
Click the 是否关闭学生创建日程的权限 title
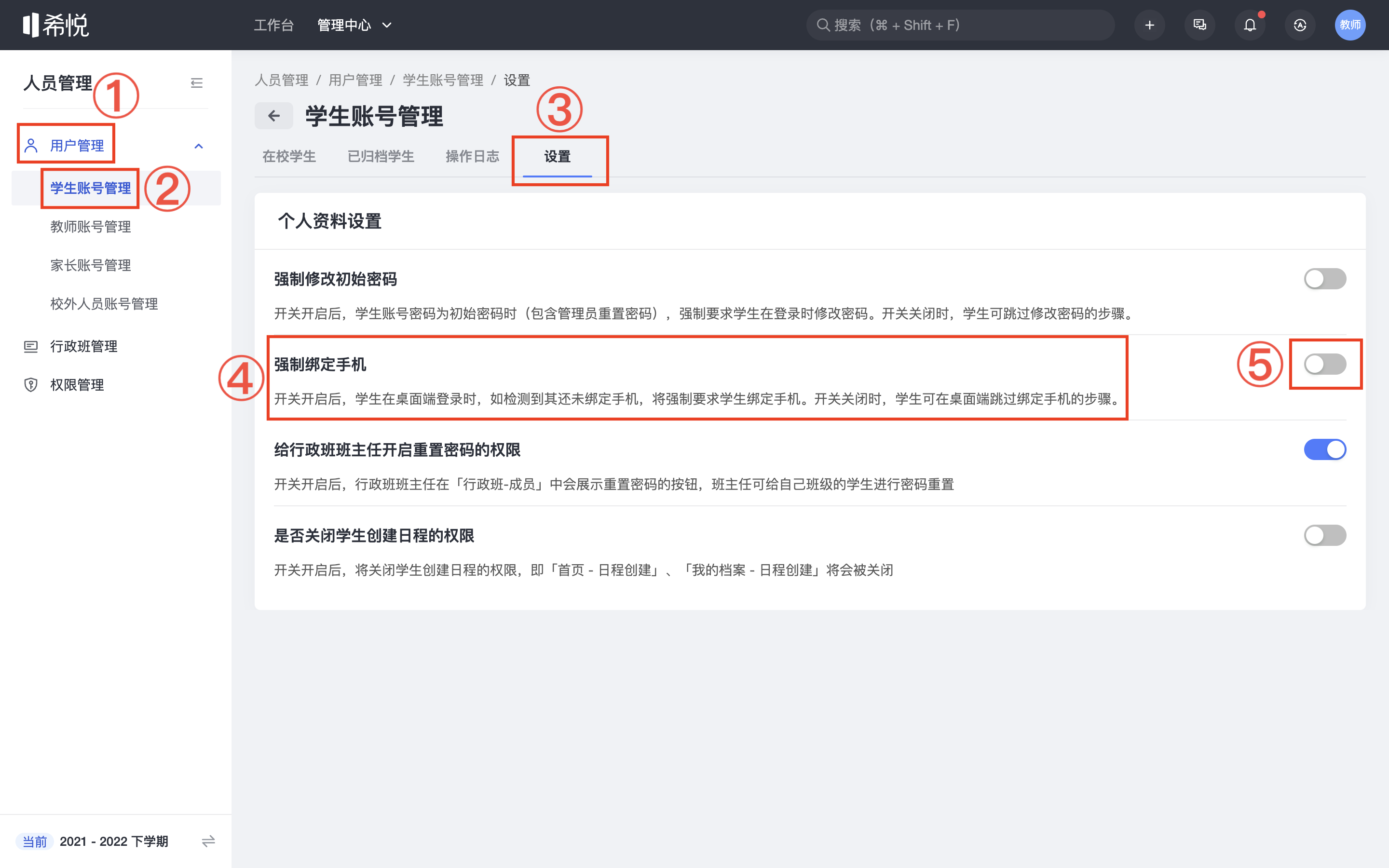click(x=374, y=535)
